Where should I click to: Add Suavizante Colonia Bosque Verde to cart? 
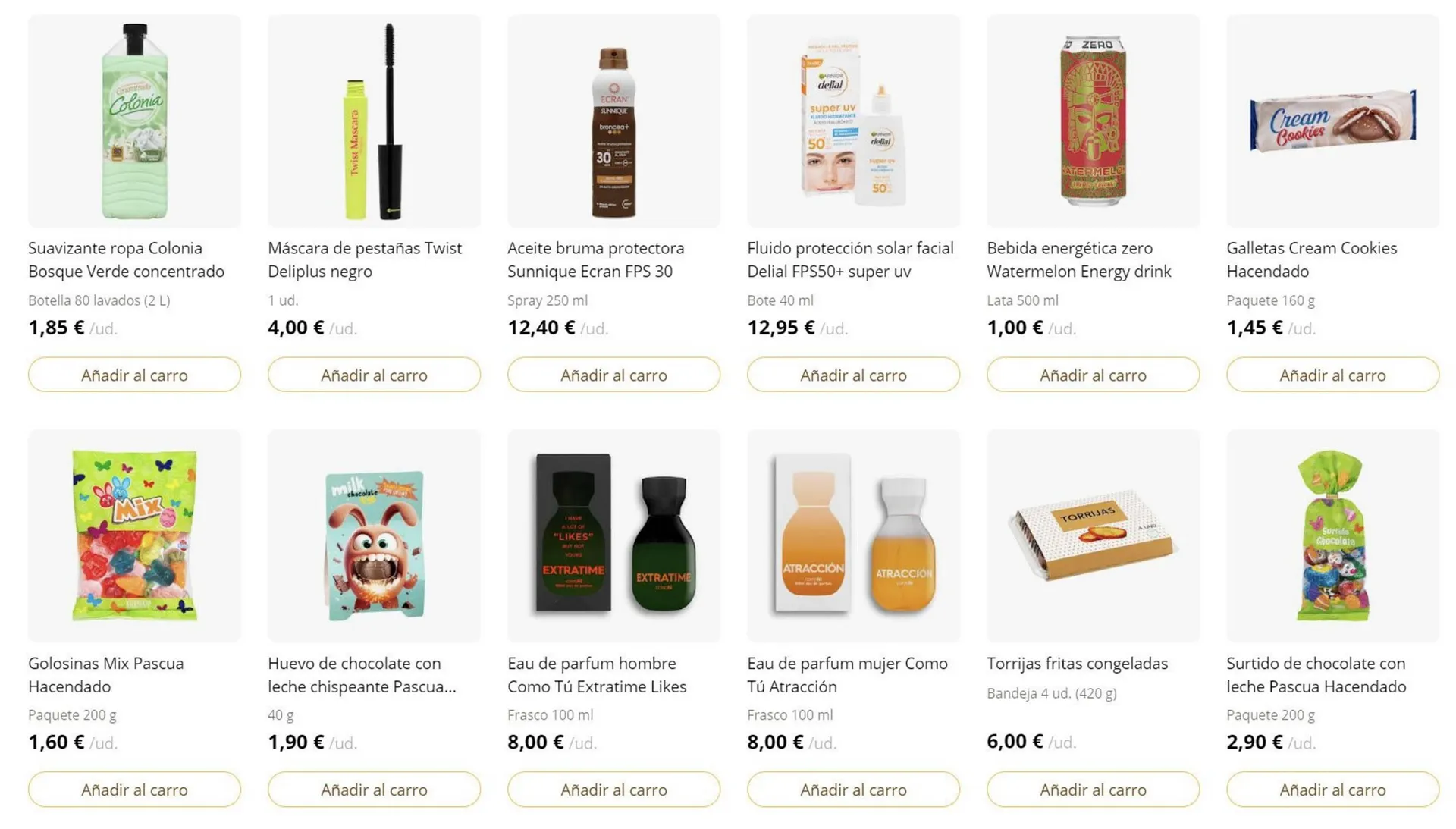click(134, 375)
